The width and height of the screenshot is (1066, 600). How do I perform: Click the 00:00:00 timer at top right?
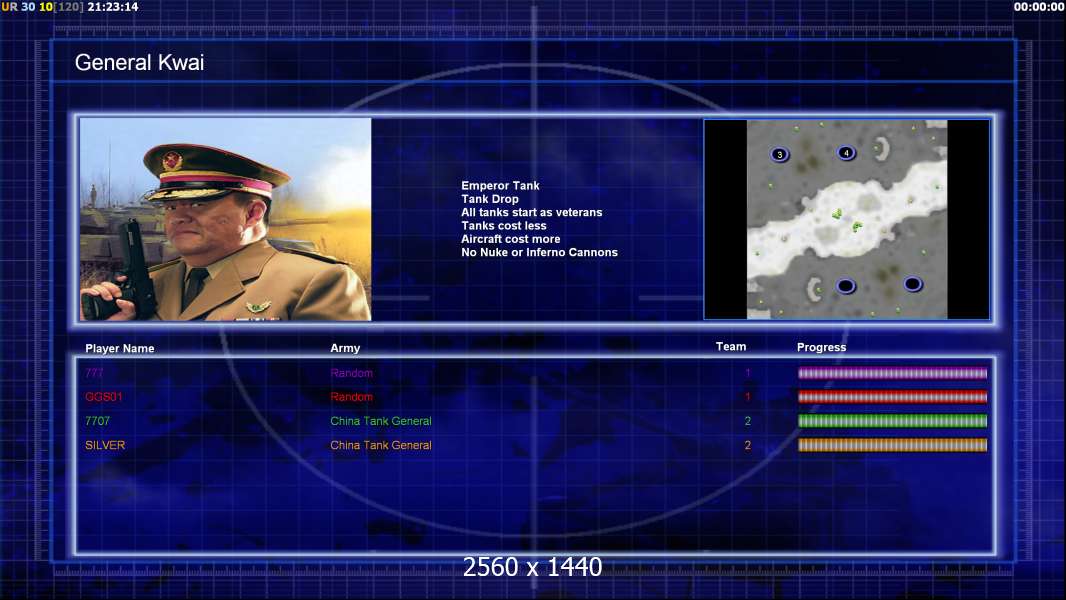pos(1039,7)
